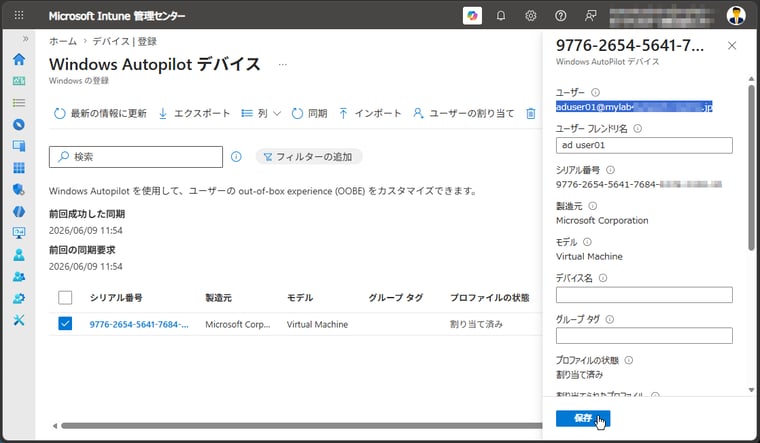
Task: Click 最新の情報に更新 refresh button
Action: click(100, 113)
